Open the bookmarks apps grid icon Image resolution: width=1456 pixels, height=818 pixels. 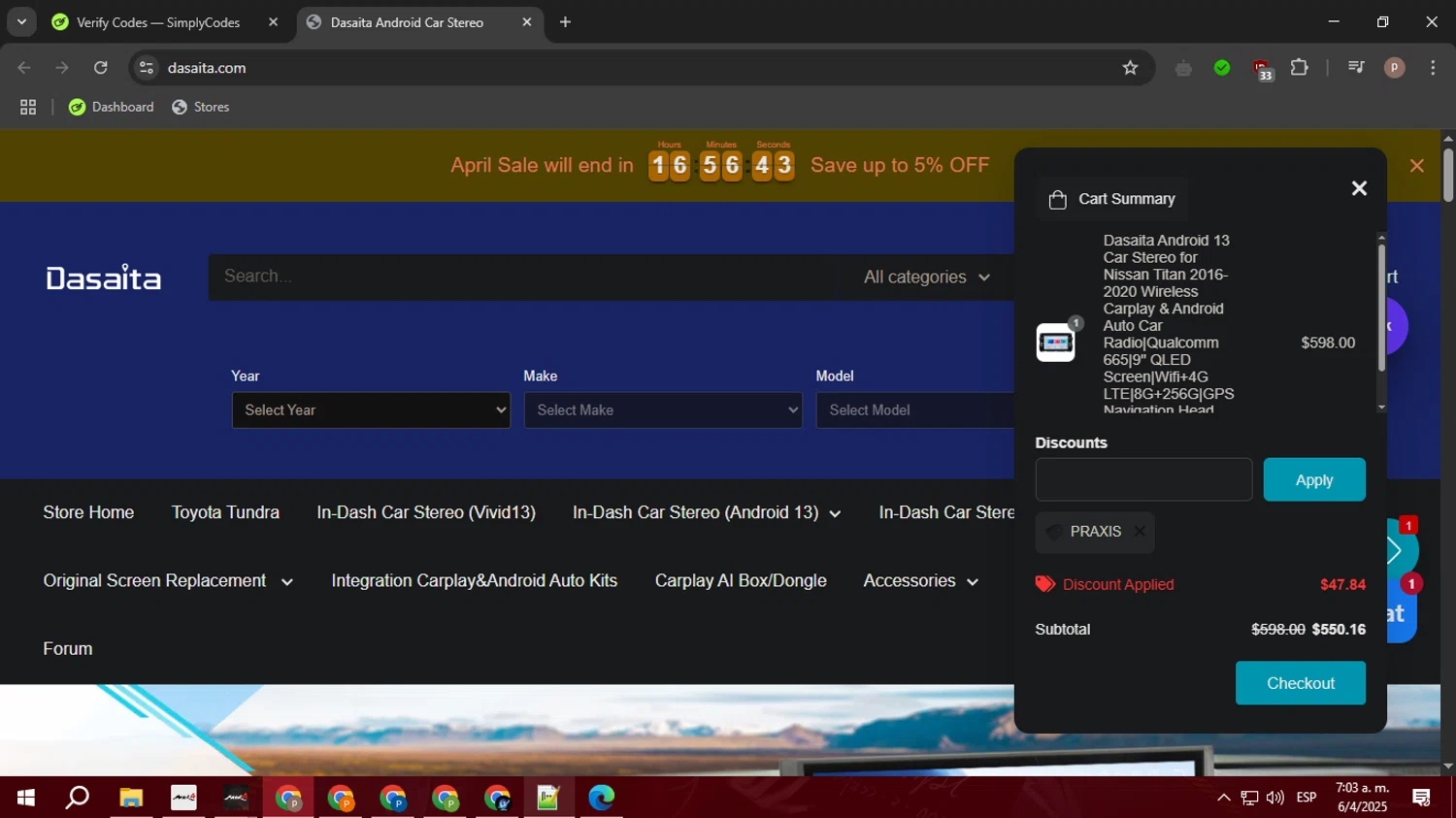[x=28, y=108]
